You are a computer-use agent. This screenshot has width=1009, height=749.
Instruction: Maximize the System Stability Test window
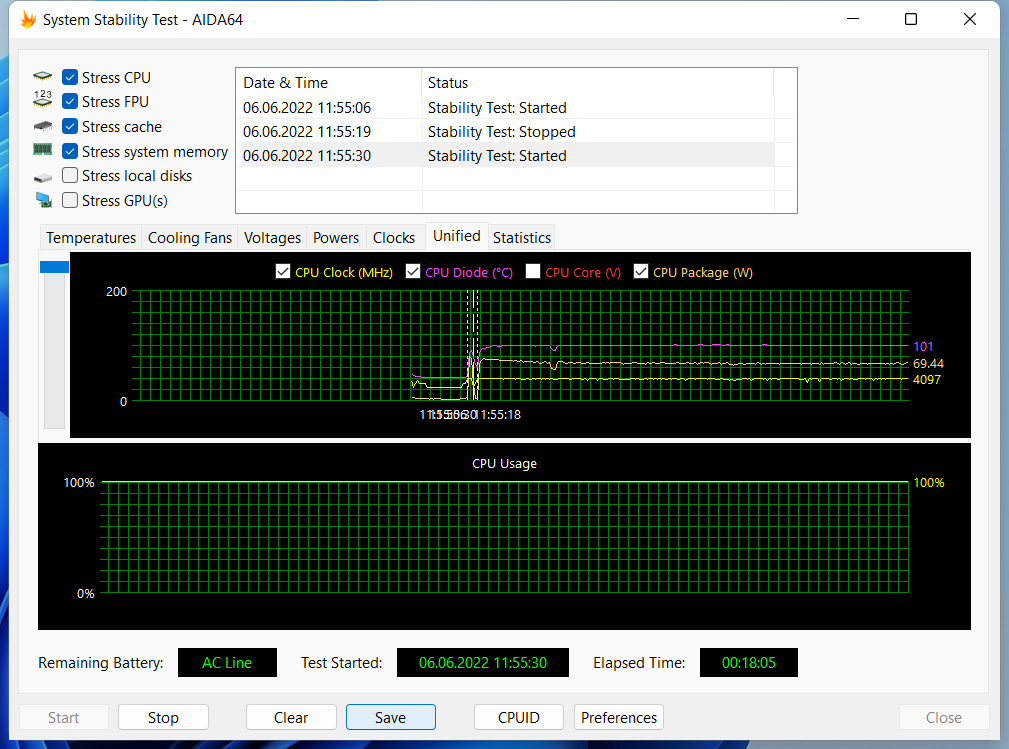[911, 19]
